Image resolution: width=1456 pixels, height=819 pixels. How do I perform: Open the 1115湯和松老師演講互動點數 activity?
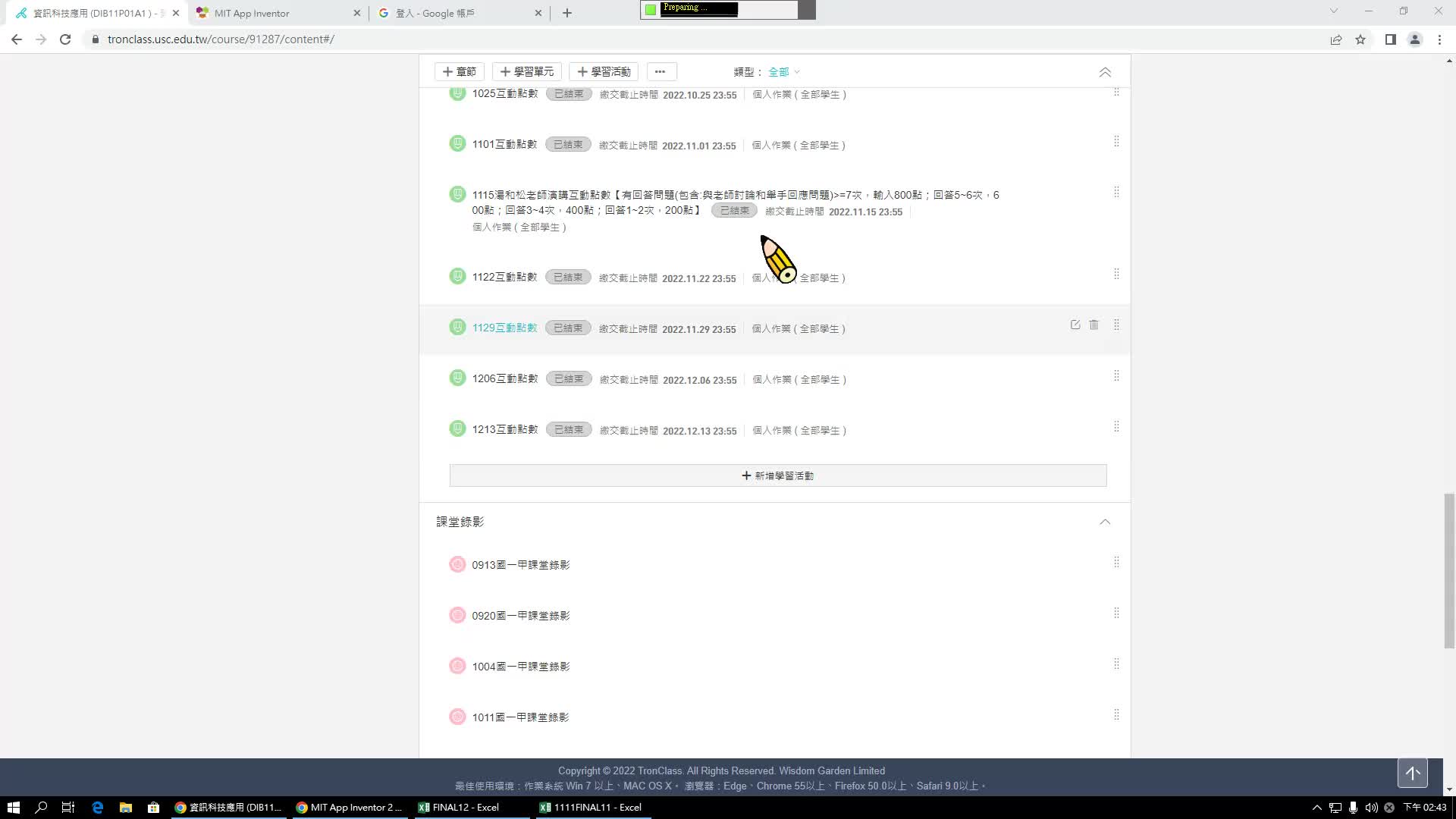click(736, 202)
